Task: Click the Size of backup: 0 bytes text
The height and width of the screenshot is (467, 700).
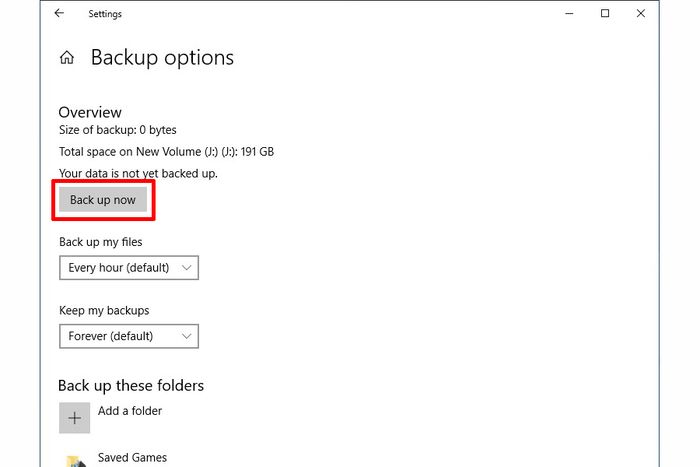Action: 117,130
